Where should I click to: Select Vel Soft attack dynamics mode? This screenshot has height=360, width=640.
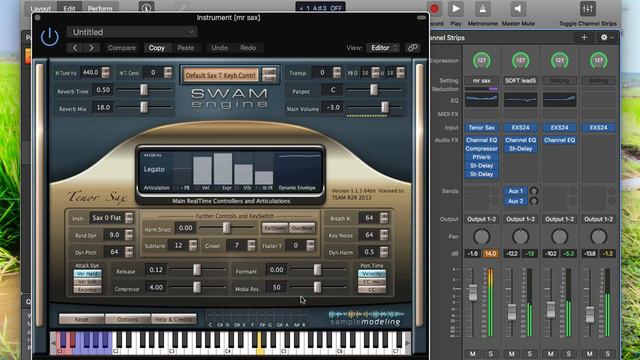point(87,282)
